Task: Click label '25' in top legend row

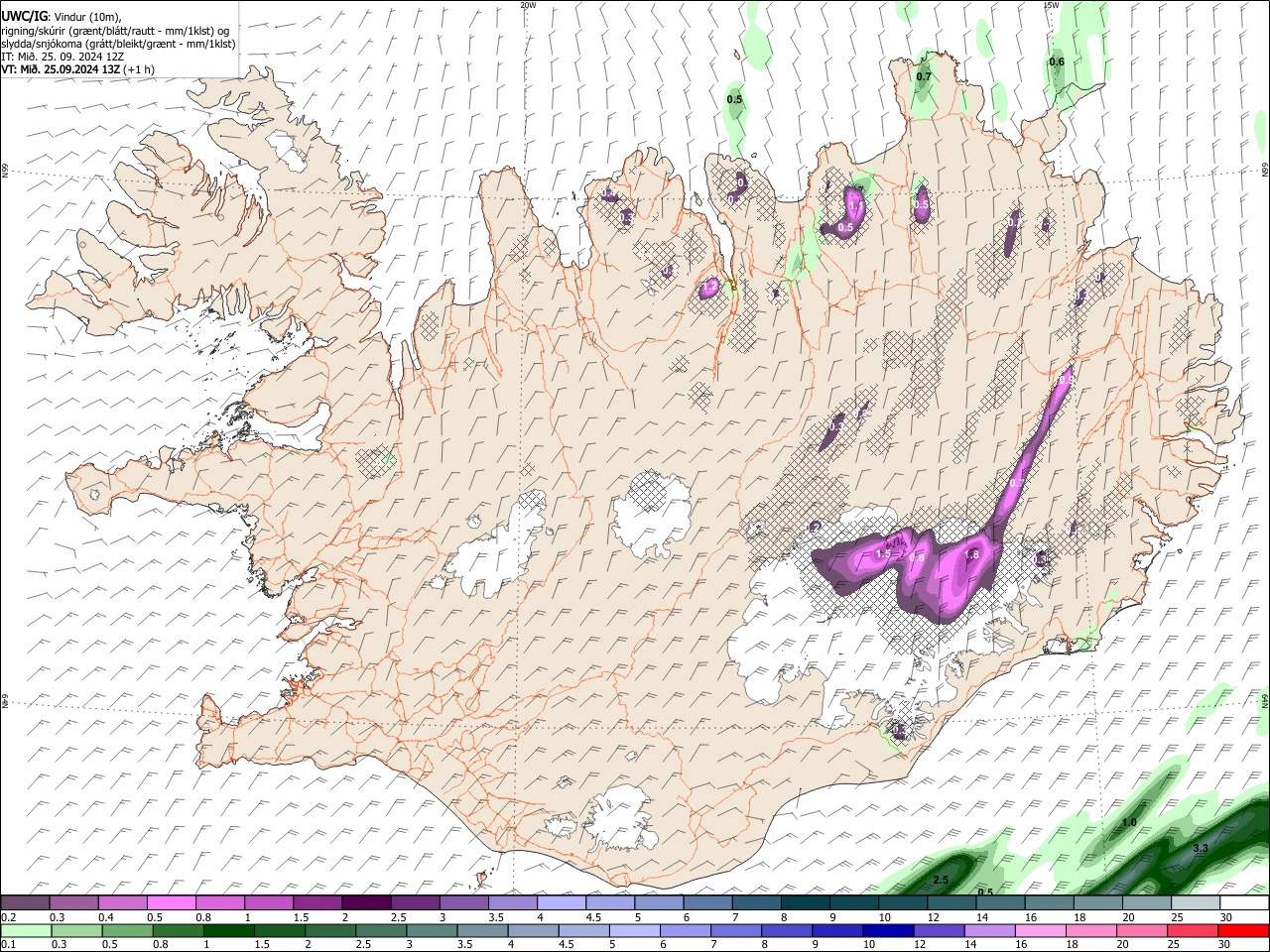Action: tap(1177, 917)
